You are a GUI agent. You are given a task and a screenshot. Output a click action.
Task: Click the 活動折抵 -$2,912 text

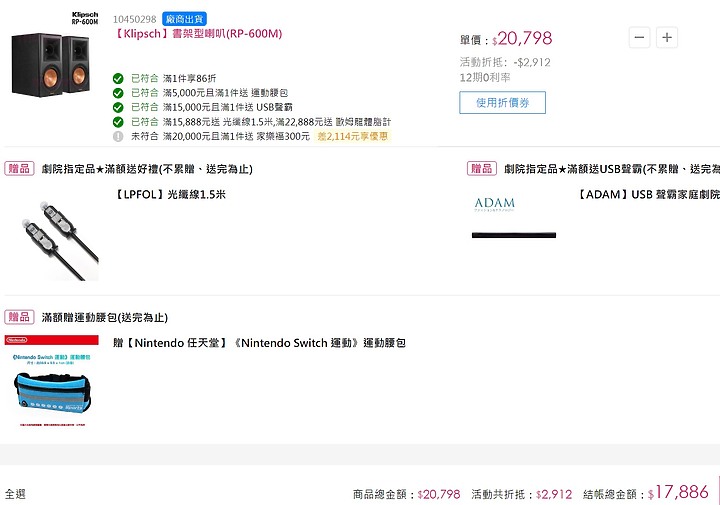505,62
